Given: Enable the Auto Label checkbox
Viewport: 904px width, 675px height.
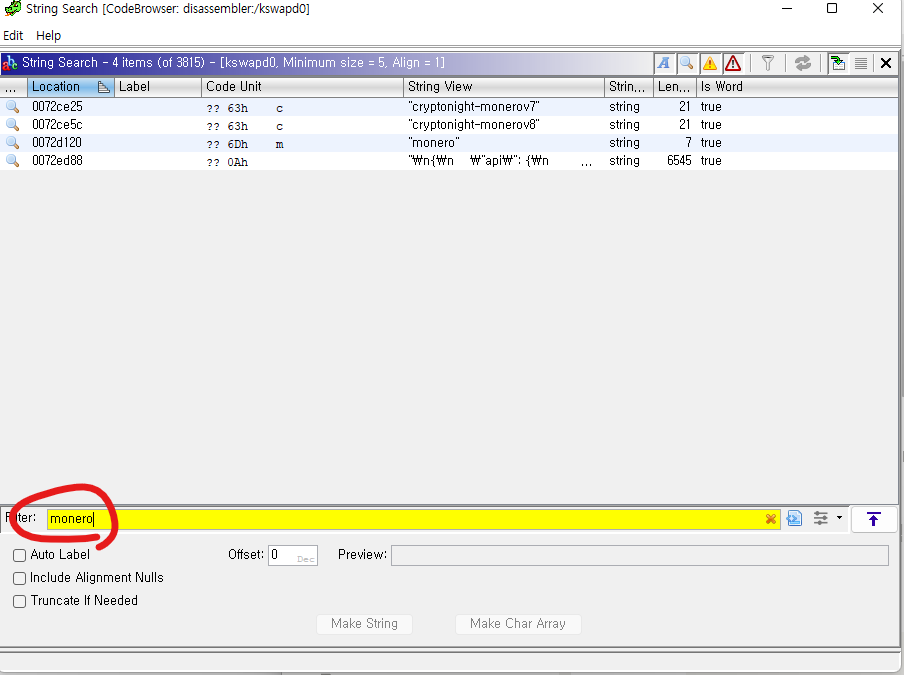Looking at the screenshot, I should (20, 555).
